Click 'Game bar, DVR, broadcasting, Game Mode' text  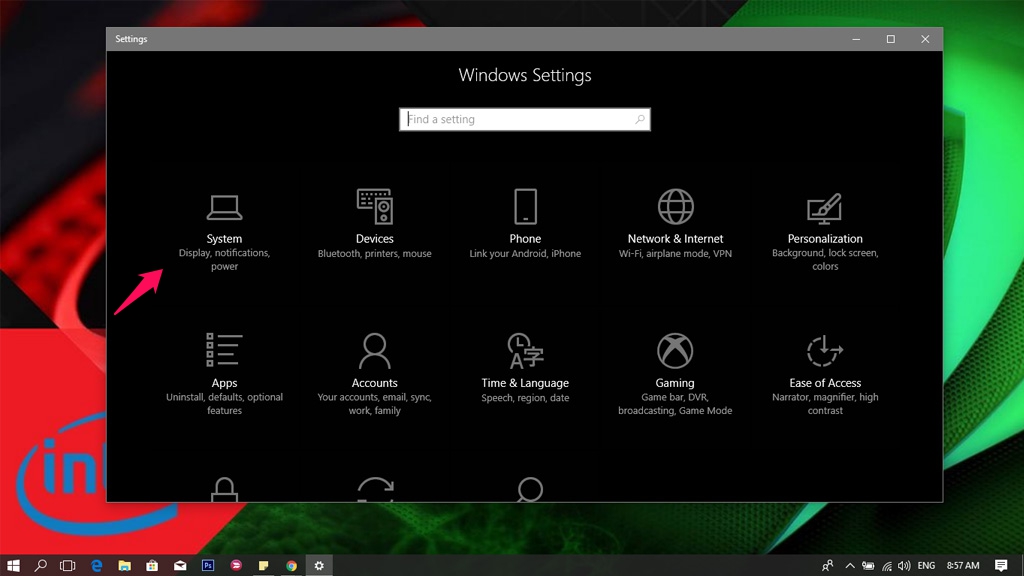click(675, 404)
